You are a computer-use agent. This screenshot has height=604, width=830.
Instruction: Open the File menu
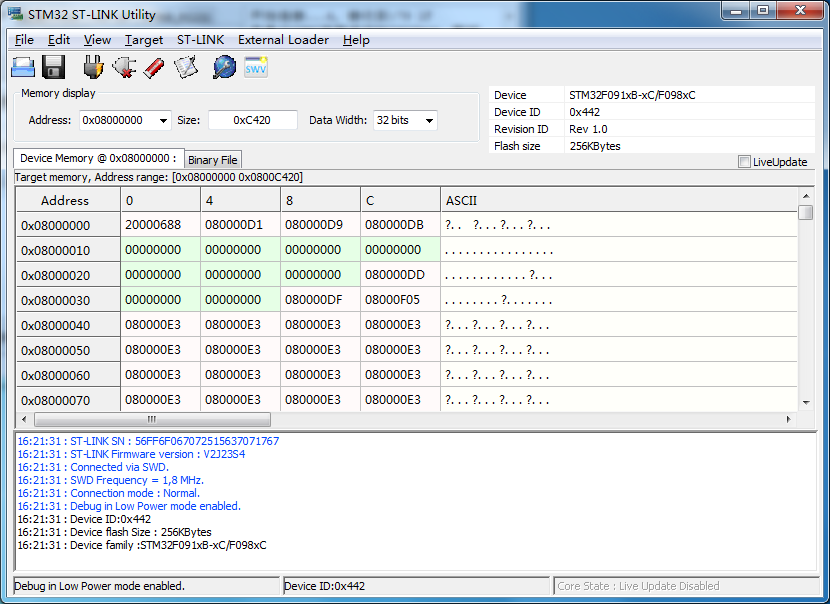[x=24, y=40]
